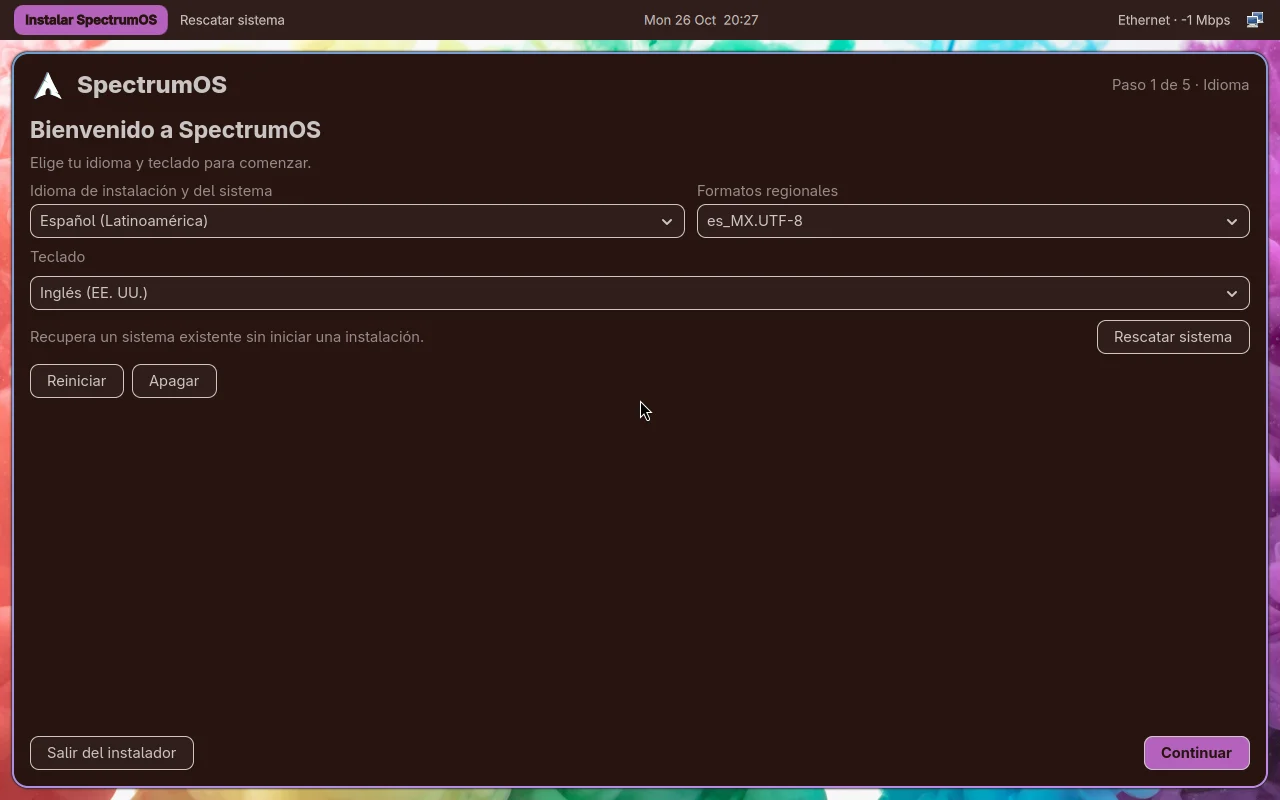The height and width of the screenshot is (800, 1280).
Task: Click the Recupera un sistema existente description
Action: [x=227, y=337]
